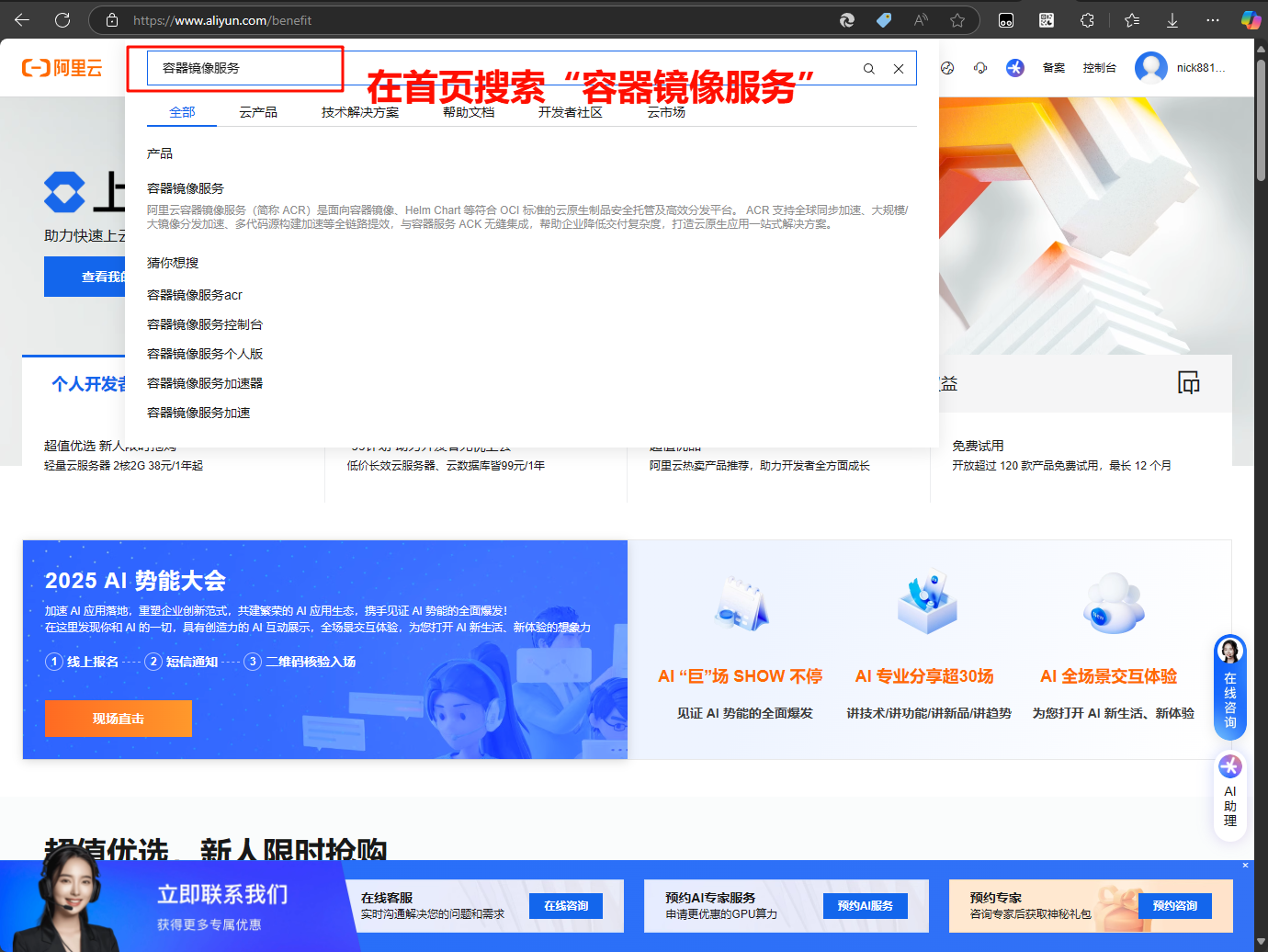
Task: Click the 在线咨询 button in the banner
Action: coord(566,906)
